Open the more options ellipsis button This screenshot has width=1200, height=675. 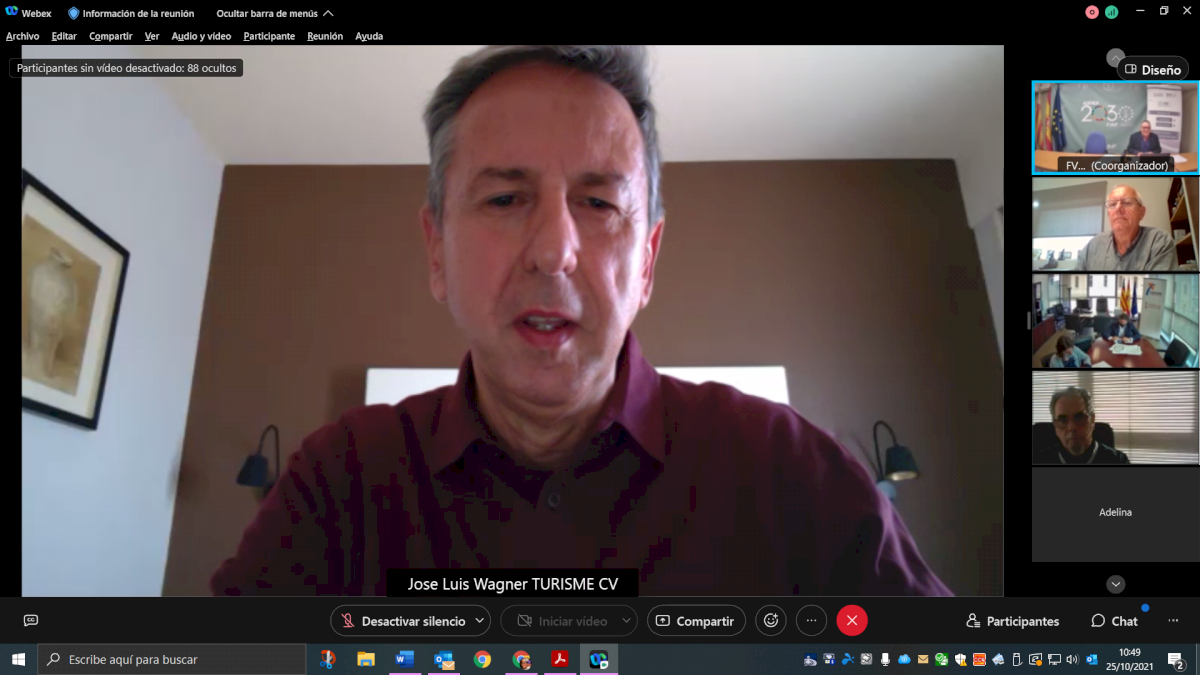pyautogui.click(x=811, y=621)
